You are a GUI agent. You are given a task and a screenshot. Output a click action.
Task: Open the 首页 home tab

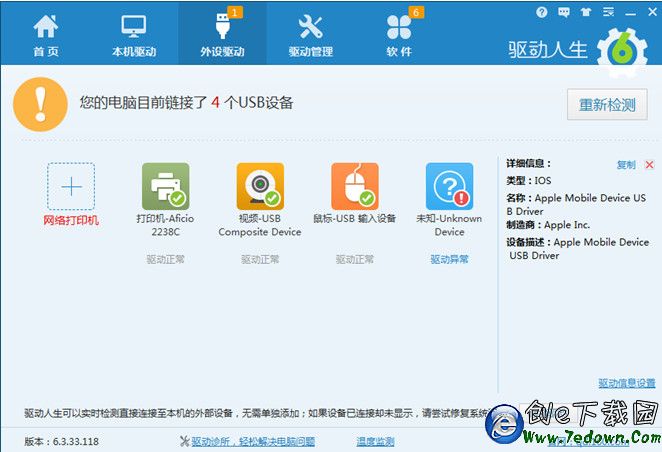click(x=46, y=35)
